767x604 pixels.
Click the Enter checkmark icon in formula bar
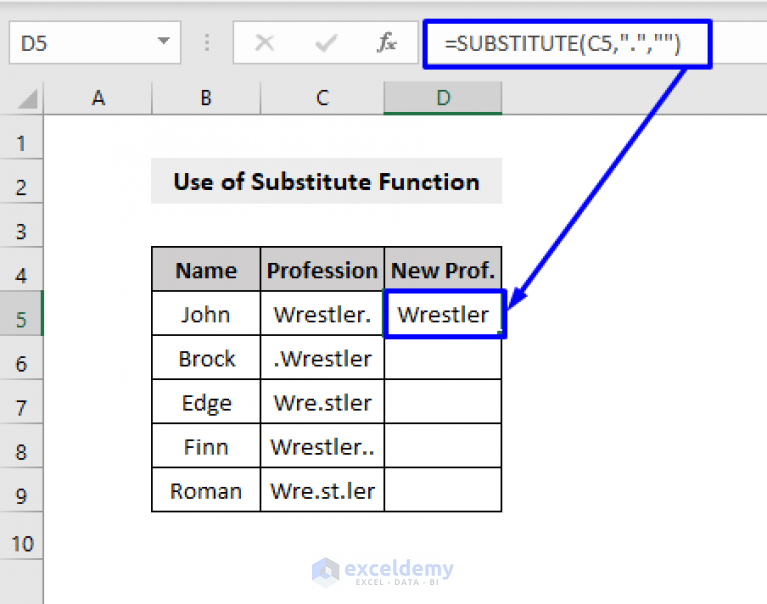pos(326,43)
